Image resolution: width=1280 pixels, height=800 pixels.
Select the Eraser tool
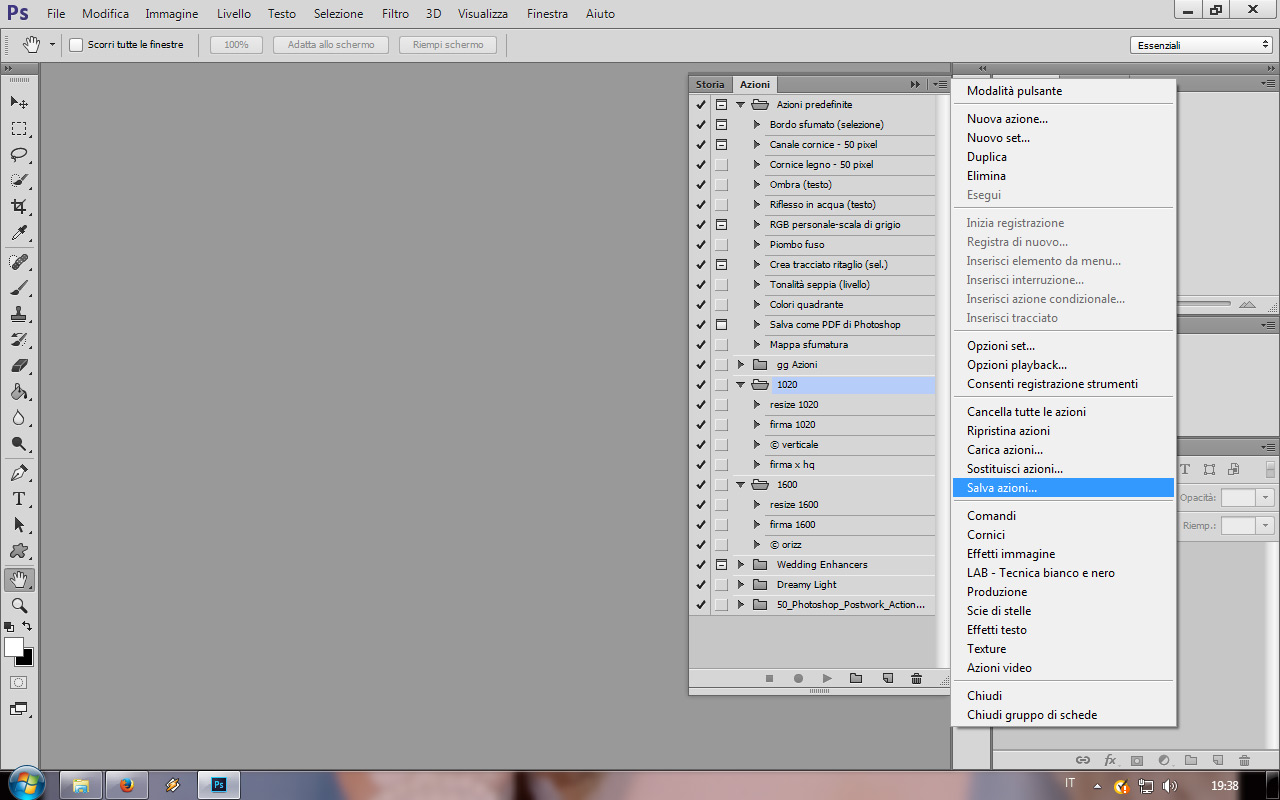19,366
